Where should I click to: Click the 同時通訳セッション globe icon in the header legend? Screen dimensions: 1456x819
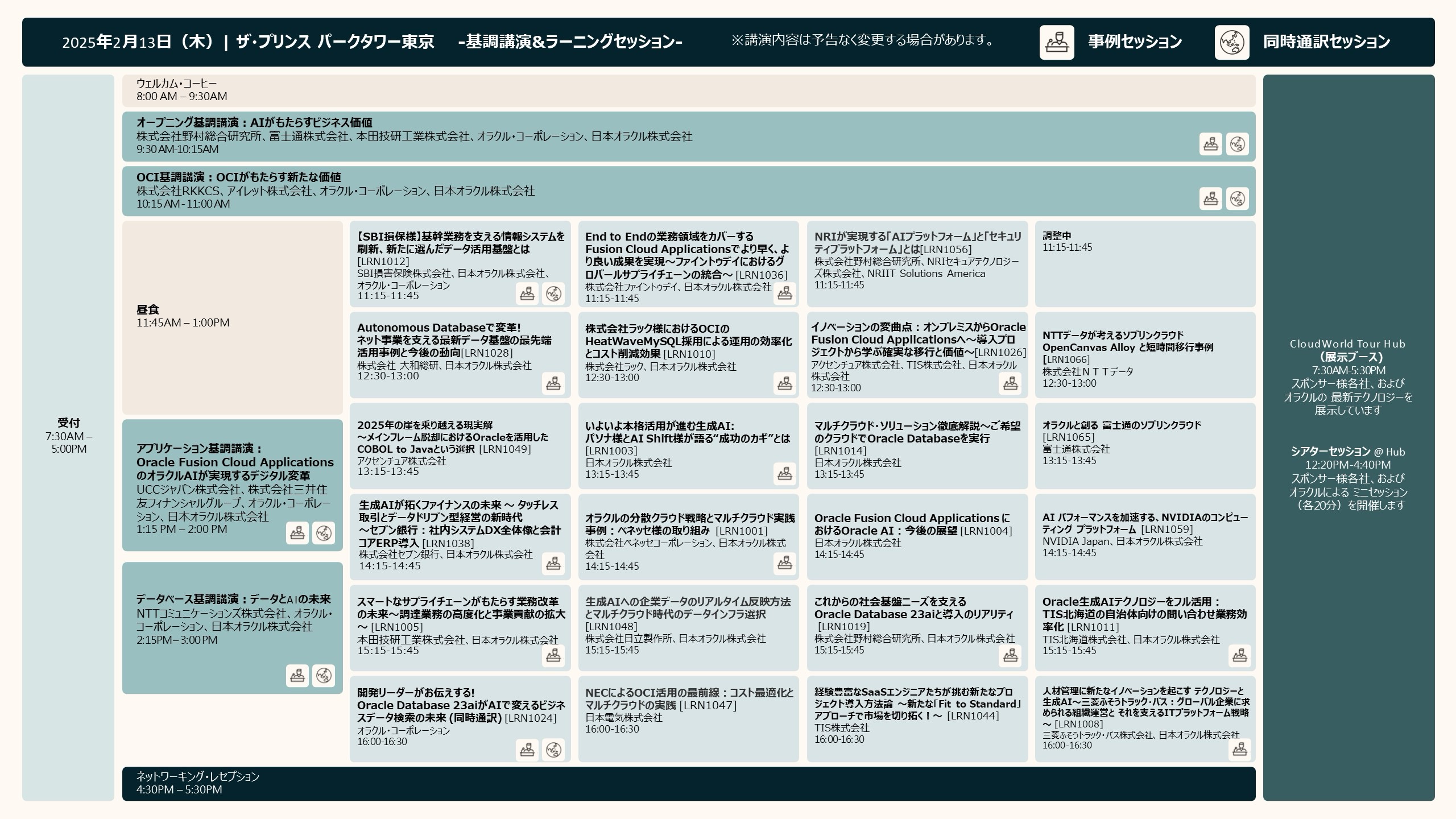[x=1232, y=42]
